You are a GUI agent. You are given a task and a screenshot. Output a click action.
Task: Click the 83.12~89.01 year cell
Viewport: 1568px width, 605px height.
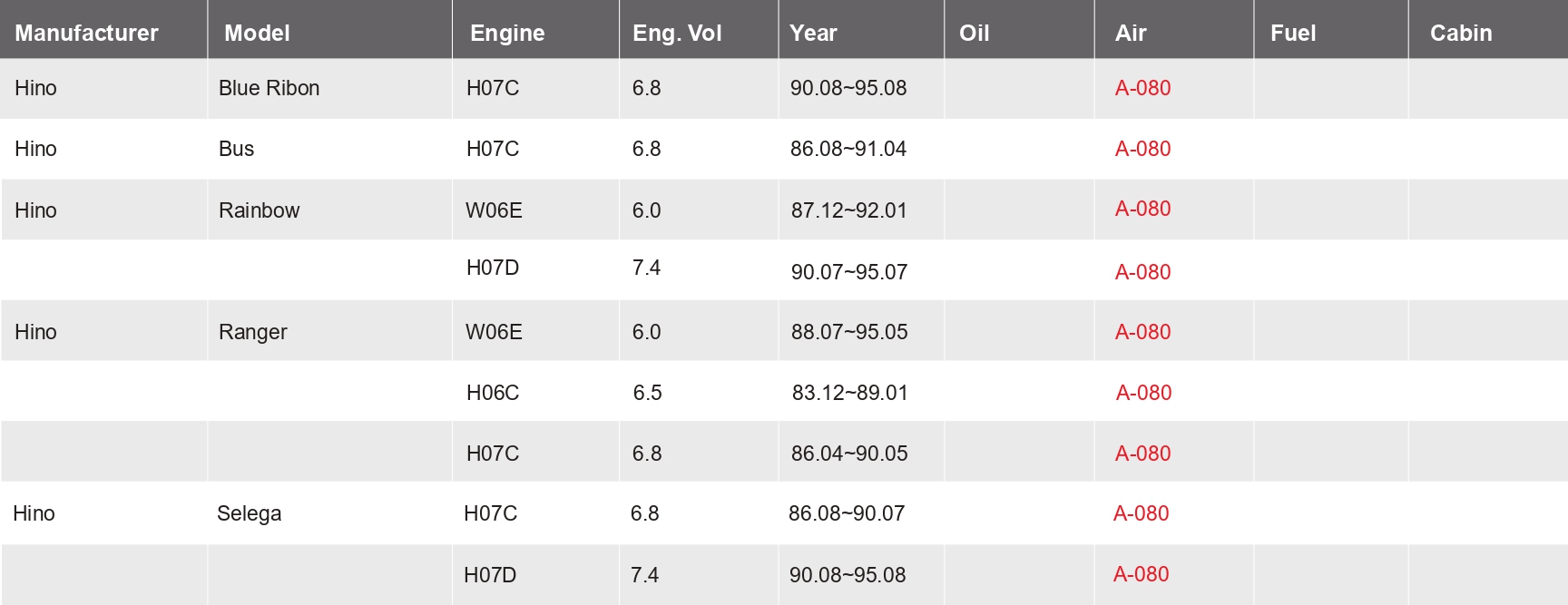849,393
